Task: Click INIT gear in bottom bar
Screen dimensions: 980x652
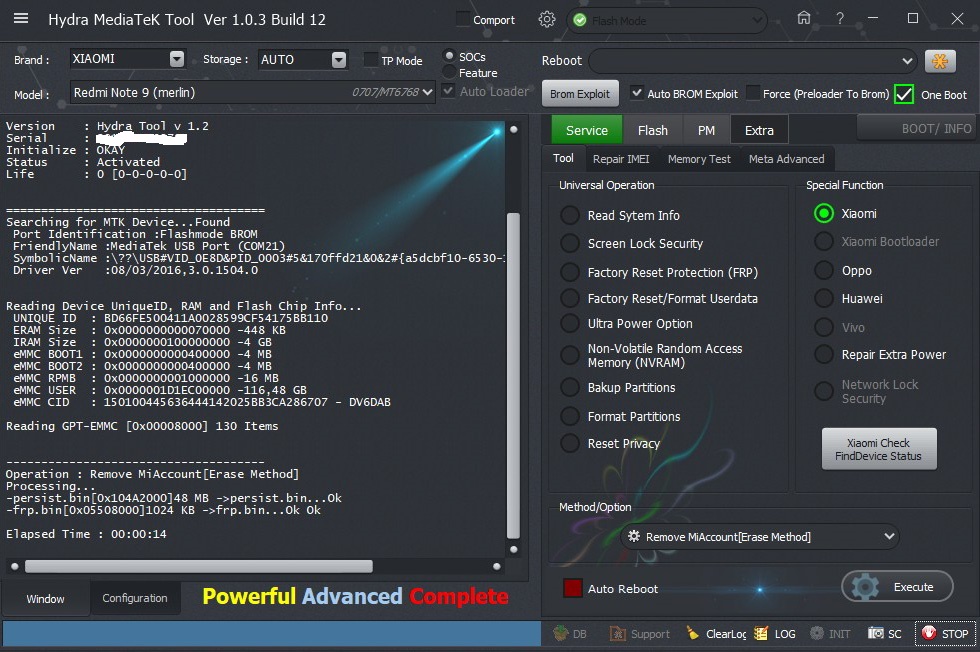Action: click(x=816, y=633)
